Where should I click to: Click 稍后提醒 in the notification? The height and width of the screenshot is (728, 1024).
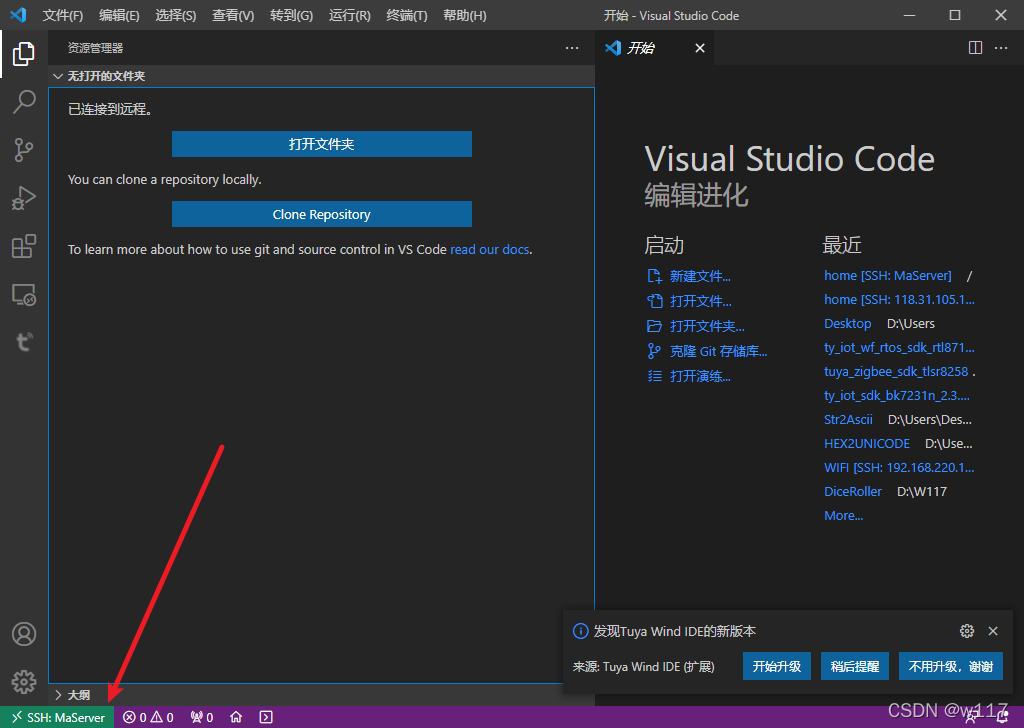tap(855, 666)
